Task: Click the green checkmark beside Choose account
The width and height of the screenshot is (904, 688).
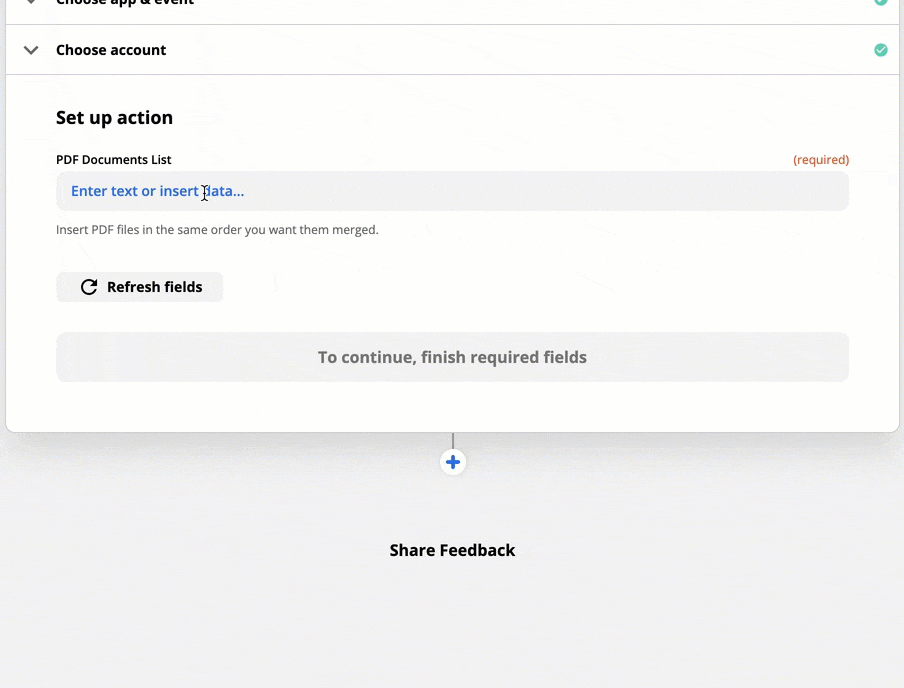Action: tap(880, 50)
